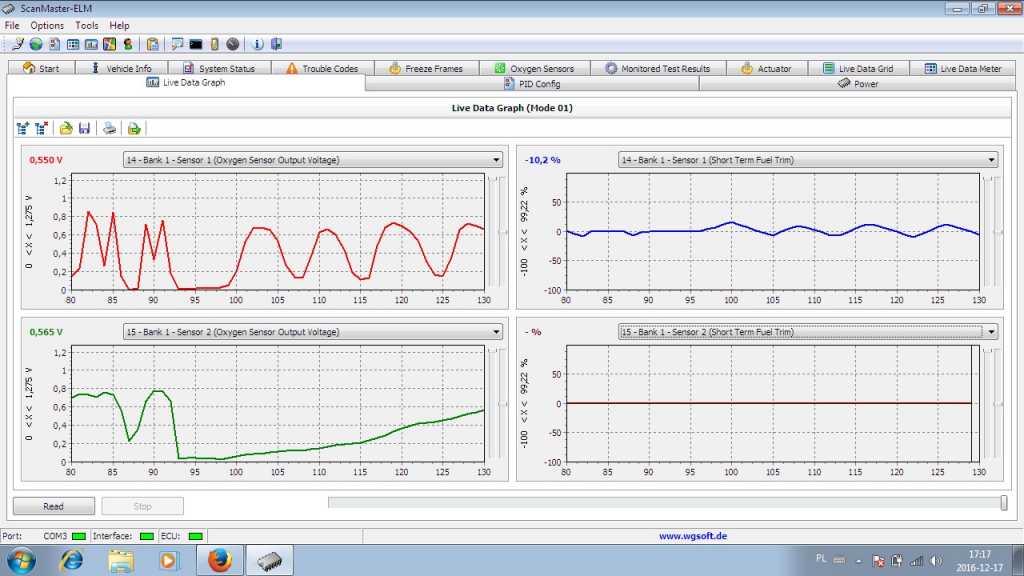Viewport: 1024px width, 576px height.
Task: Open the Sensor 2 Short Term Fuel Trim dropdown
Action: (x=990, y=332)
